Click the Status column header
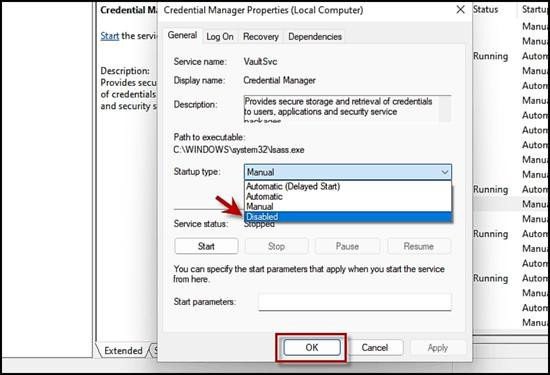 [486, 9]
